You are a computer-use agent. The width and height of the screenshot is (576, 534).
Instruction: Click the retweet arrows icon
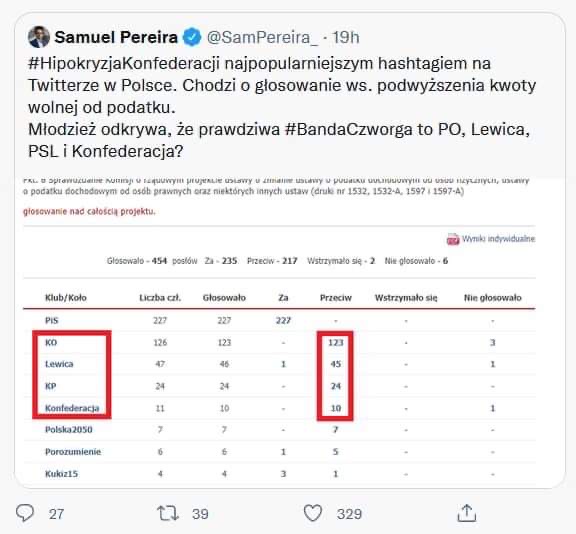[168, 513]
